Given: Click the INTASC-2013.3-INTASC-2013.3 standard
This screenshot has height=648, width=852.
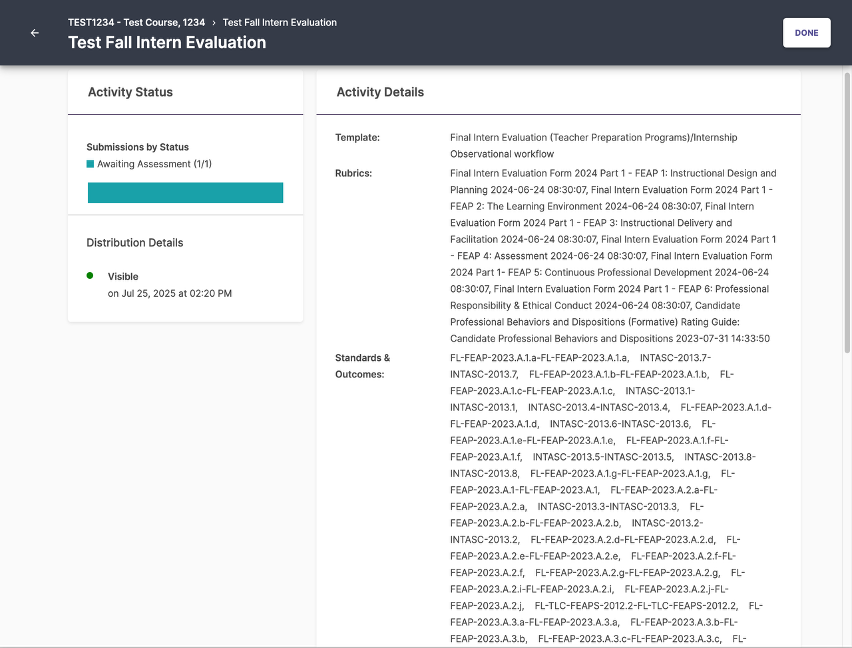Looking at the screenshot, I should pos(608,507).
